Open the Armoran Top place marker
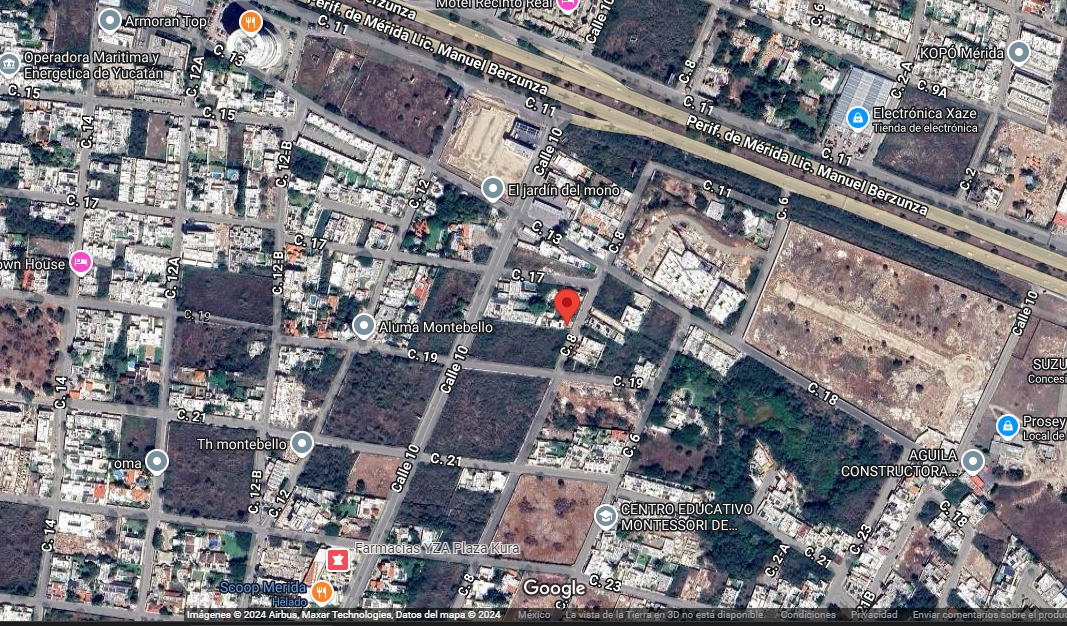The height and width of the screenshot is (626, 1067). 110,22
